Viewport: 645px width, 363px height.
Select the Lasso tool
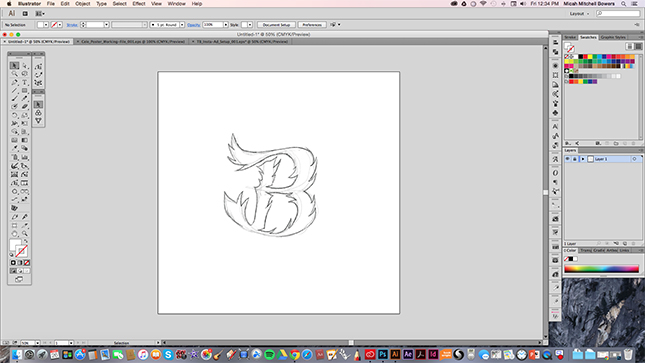click(25, 74)
